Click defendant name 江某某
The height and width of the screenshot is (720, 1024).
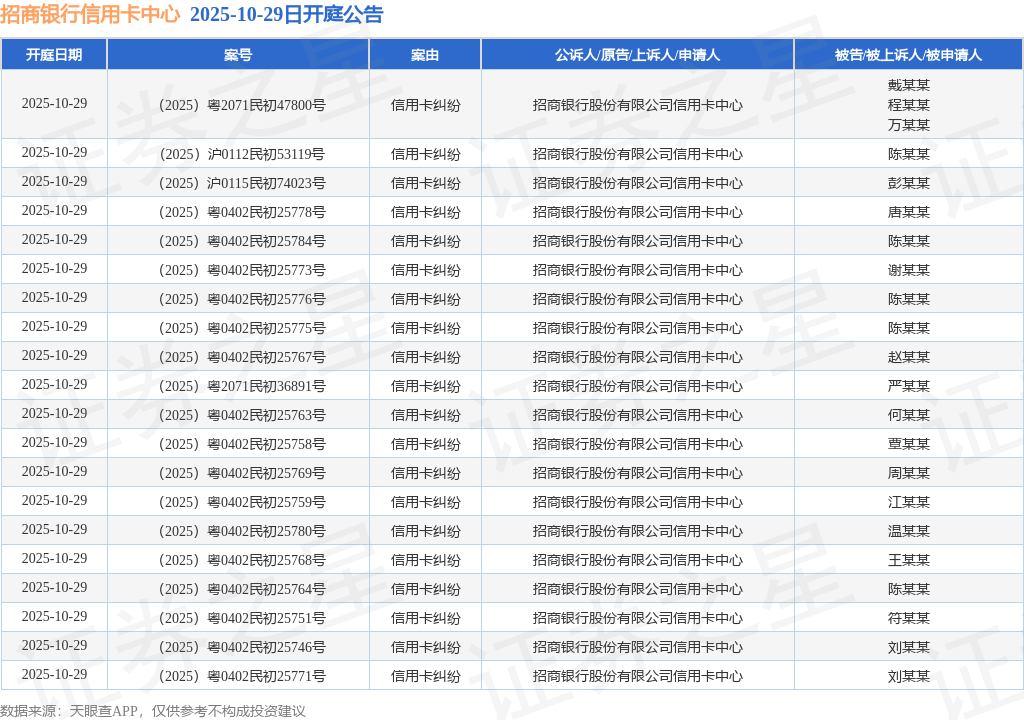pyautogui.click(x=908, y=502)
